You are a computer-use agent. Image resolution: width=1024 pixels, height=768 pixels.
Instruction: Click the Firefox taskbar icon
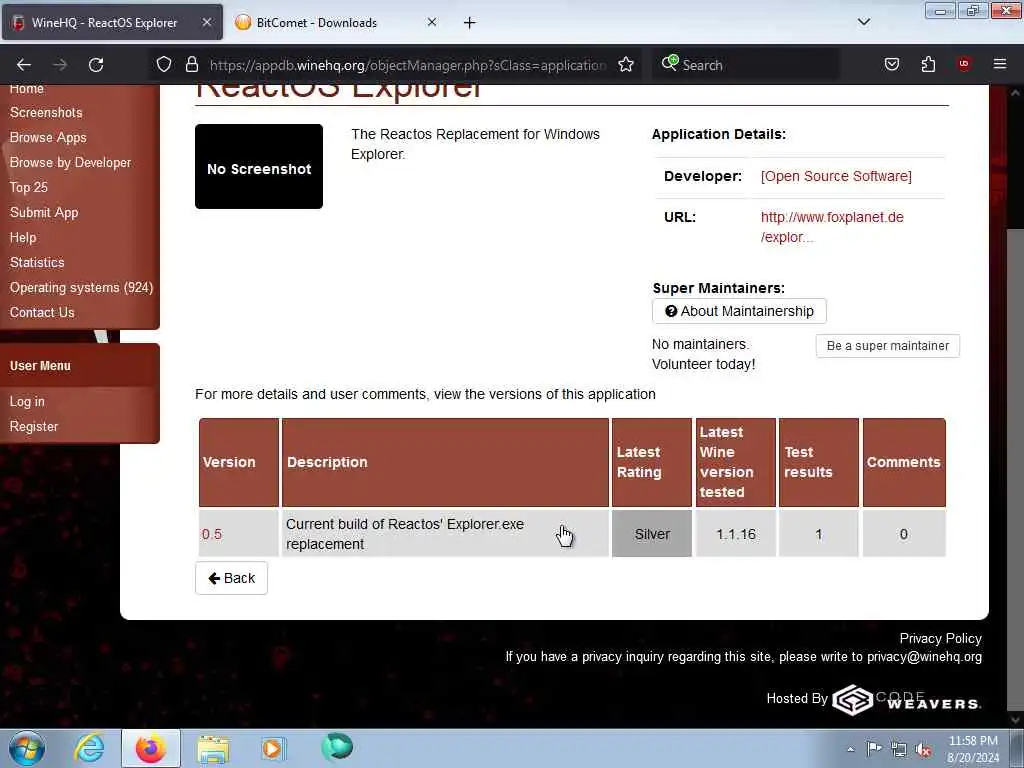click(x=151, y=748)
